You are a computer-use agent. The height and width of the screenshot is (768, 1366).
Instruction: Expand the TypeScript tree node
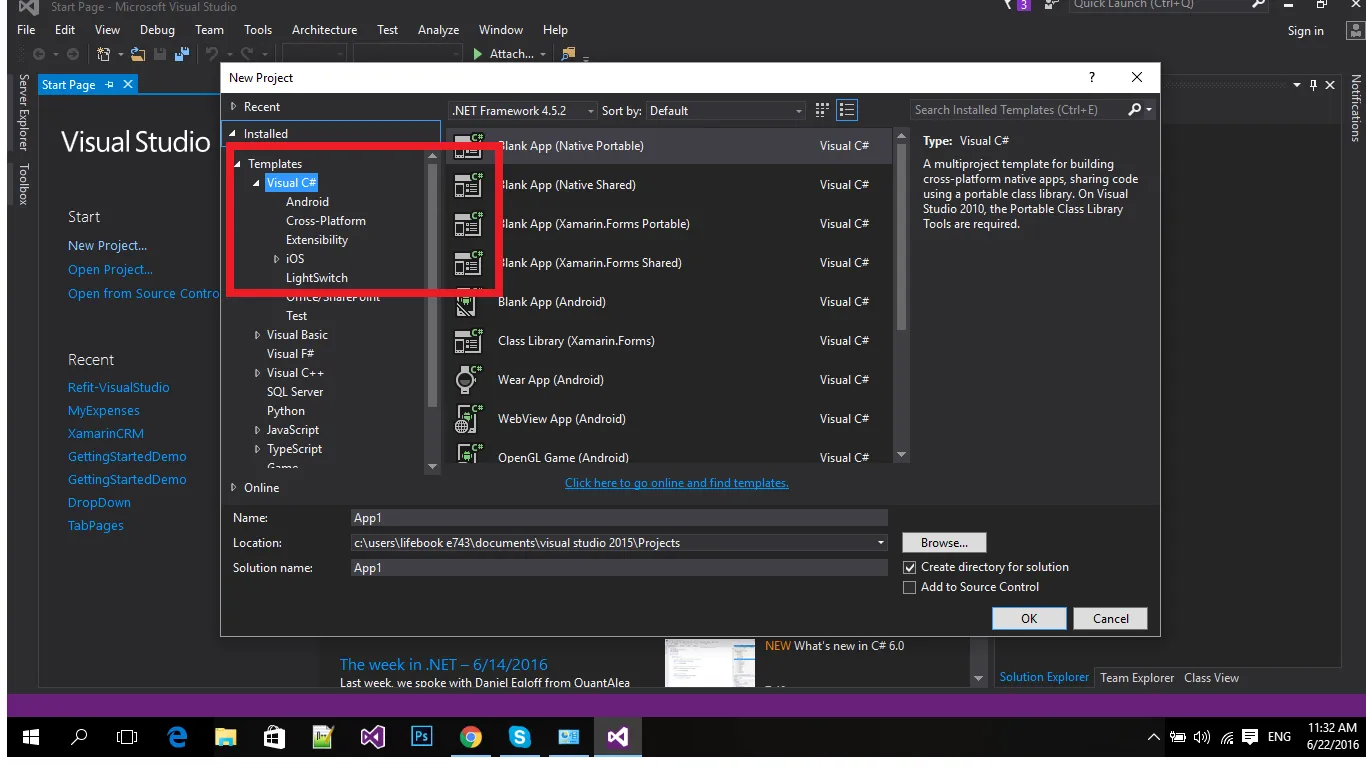[257, 449]
